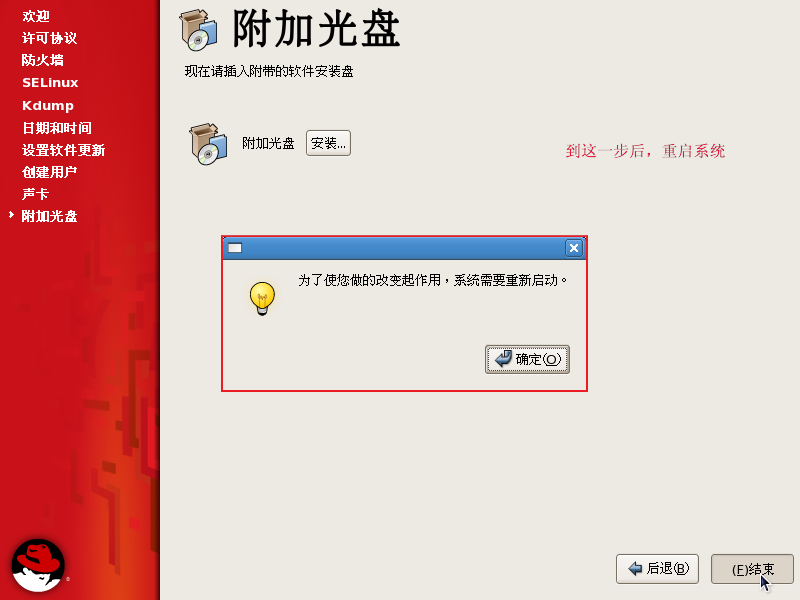This screenshot has width=800, height=600.
Task: Click the large CD package header icon
Action: pos(198,31)
